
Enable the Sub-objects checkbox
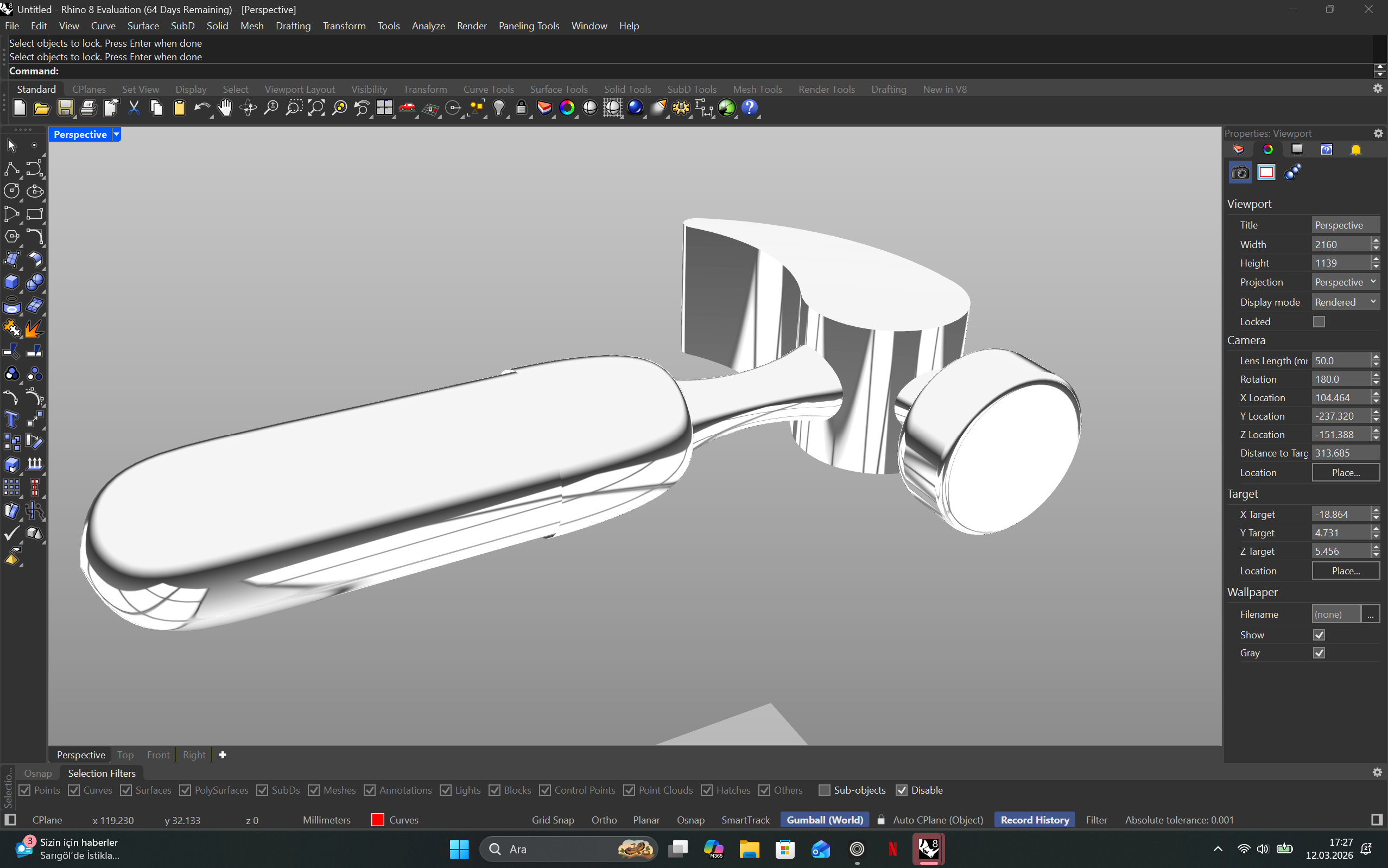825,790
